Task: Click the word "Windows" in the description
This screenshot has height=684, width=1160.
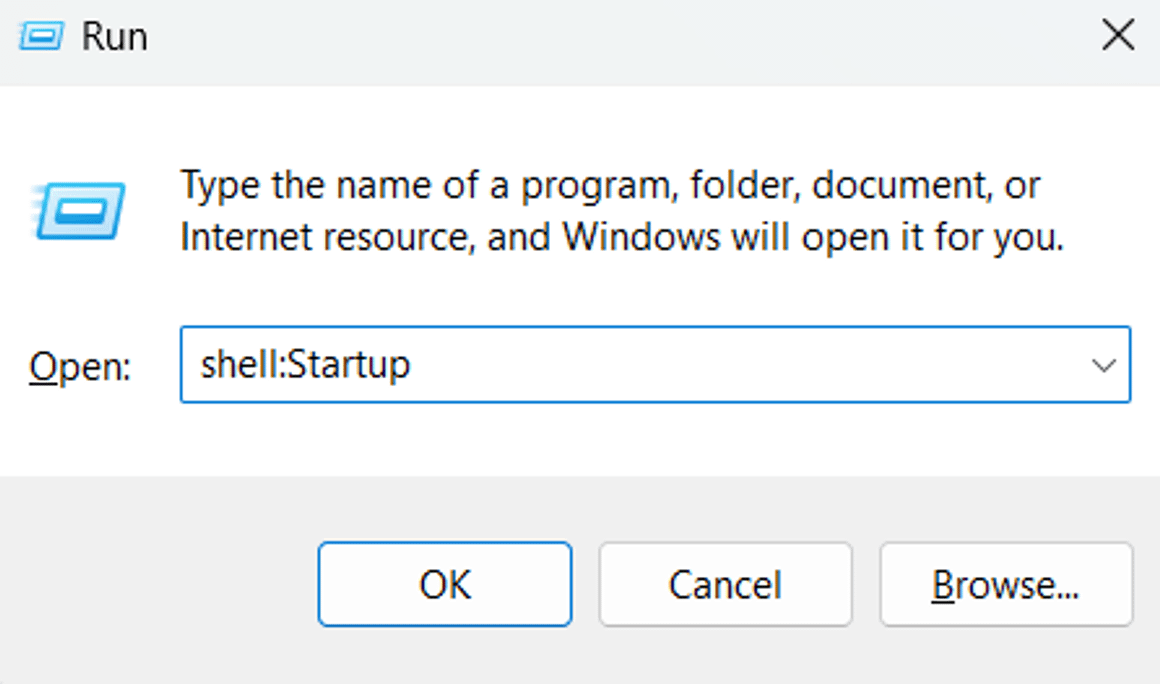Action: [640, 238]
